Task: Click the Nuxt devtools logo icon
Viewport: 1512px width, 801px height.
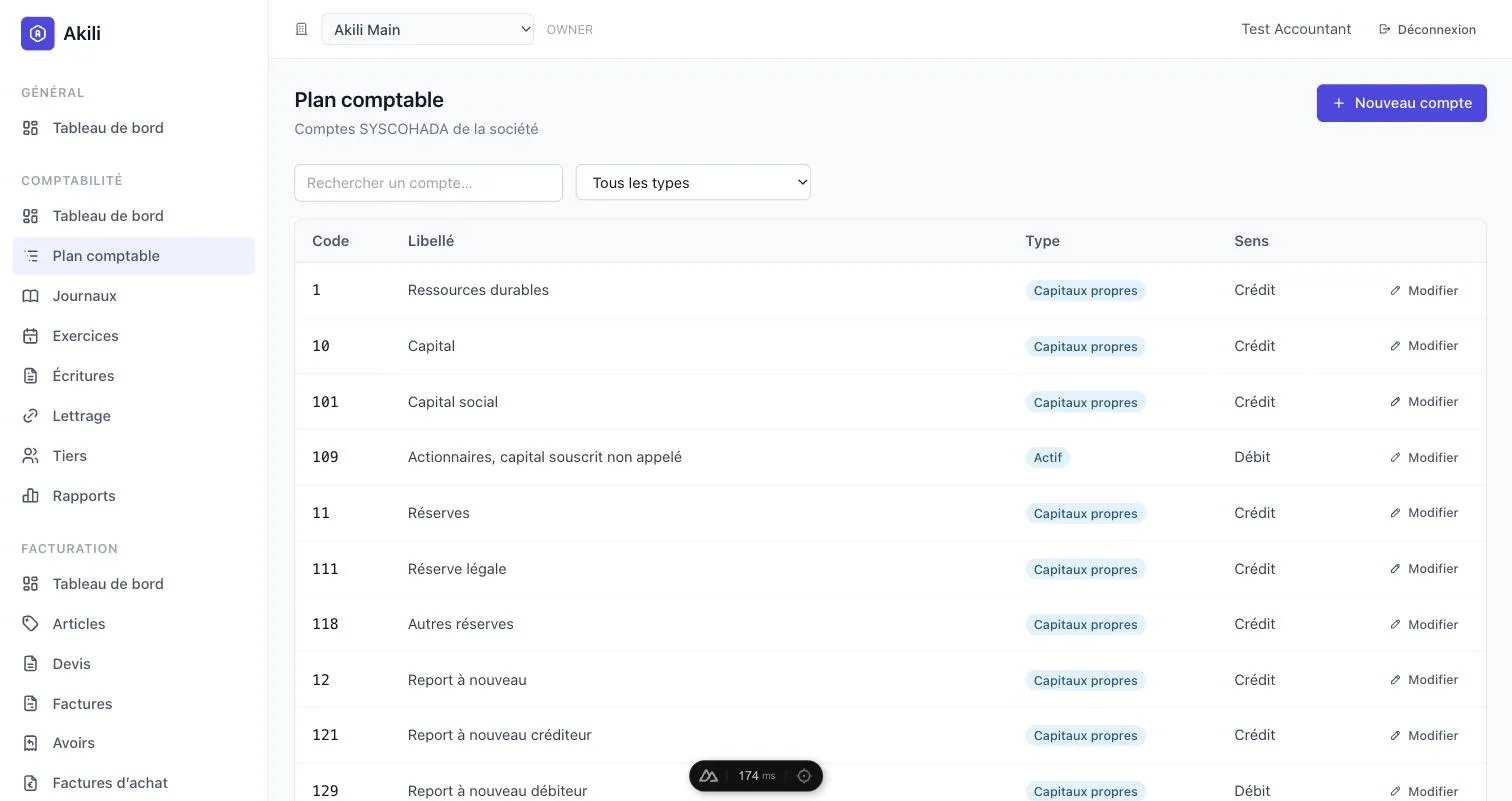Action: [x=709, y=776]
